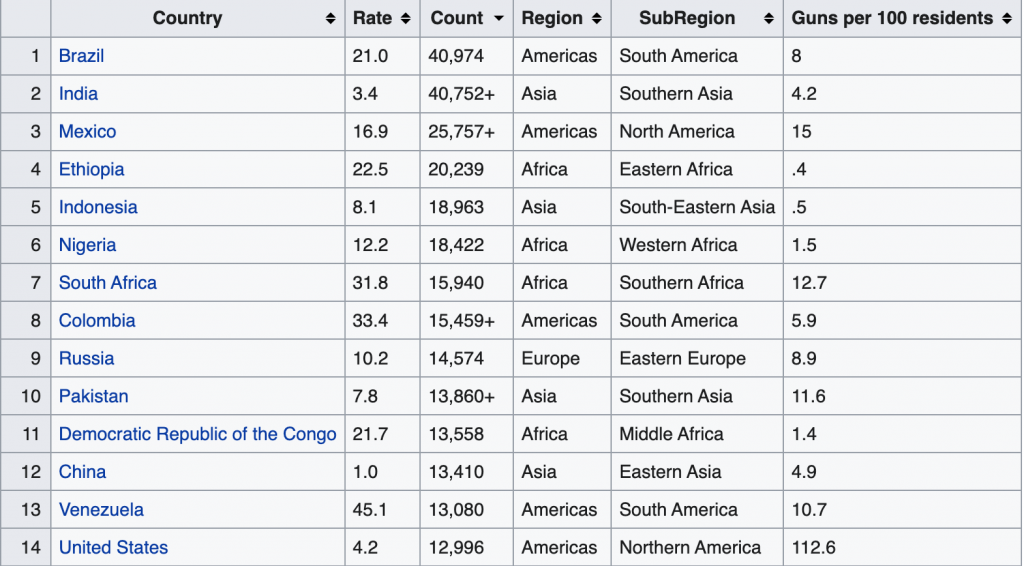This screenshot has width=1024, height=566.
Task: Open Democratic Republic of the Congo link
Action: (197, 434)
